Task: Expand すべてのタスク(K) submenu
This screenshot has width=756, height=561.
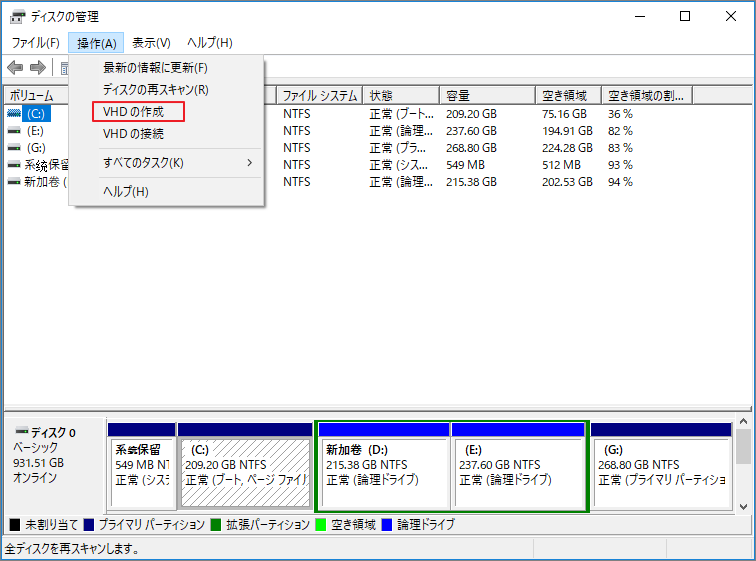Action: 166,163
